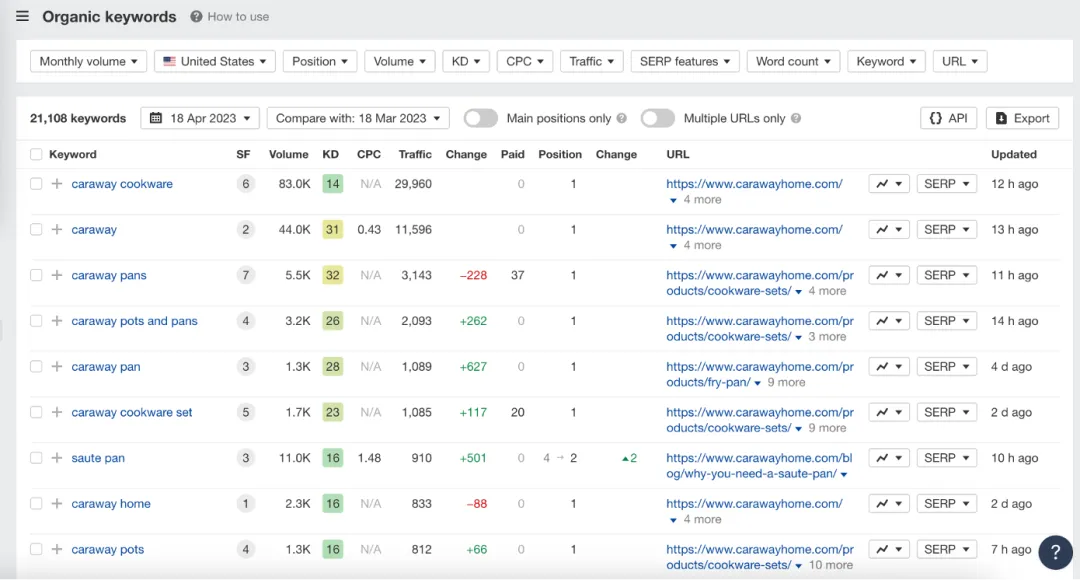Image resolution: width=1080 pixels, height=580 pixels.
Task: Click the Export button
Action: 1022,118
